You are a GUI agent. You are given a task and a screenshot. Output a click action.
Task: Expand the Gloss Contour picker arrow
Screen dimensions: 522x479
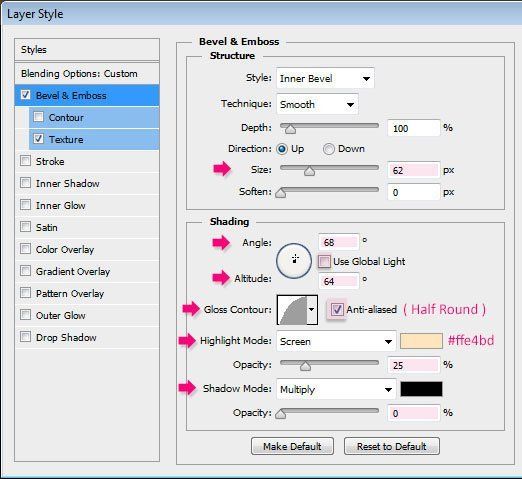click(x=312, y=310)
